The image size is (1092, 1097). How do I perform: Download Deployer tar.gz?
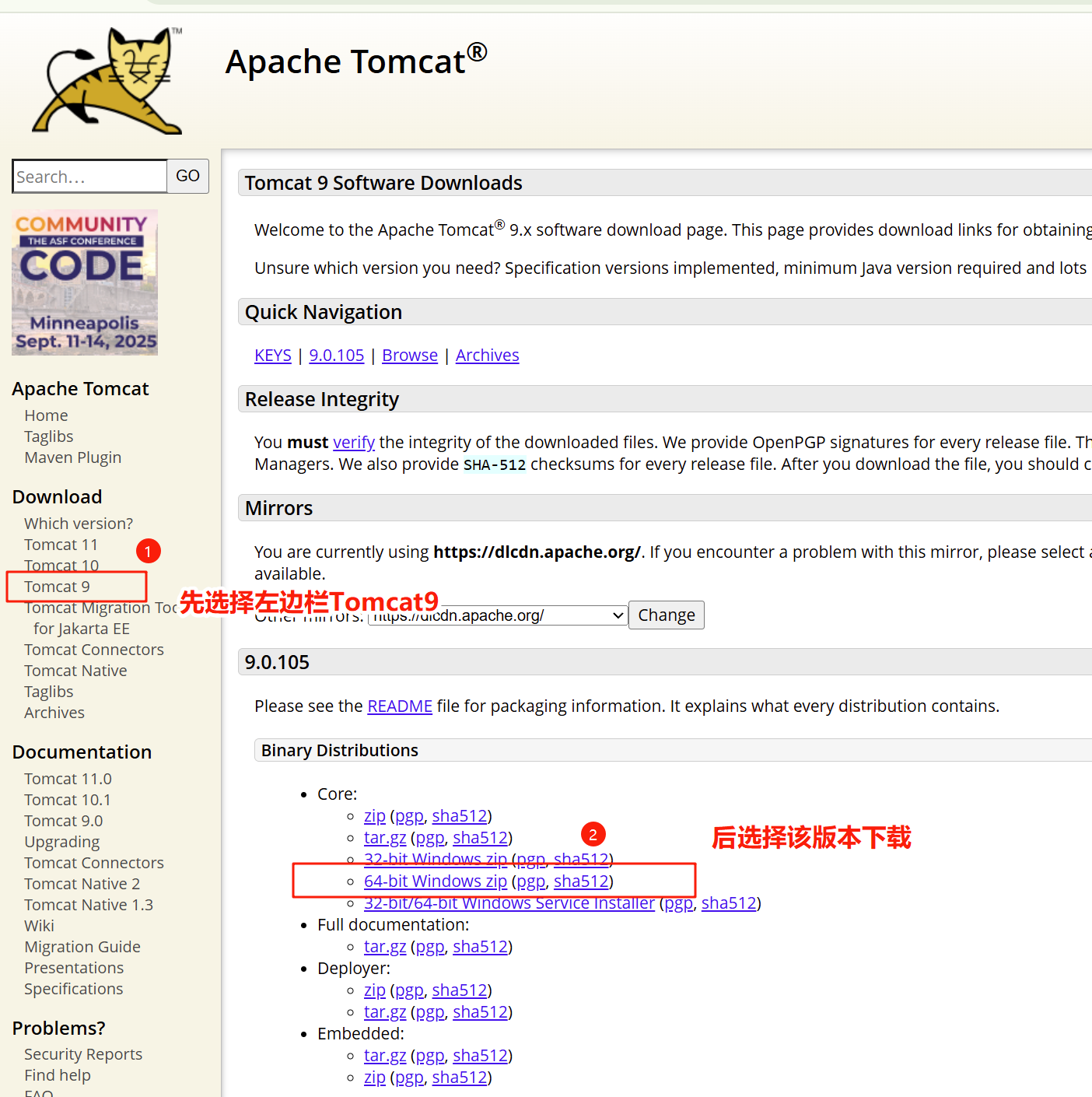(x=385, y=1012)
